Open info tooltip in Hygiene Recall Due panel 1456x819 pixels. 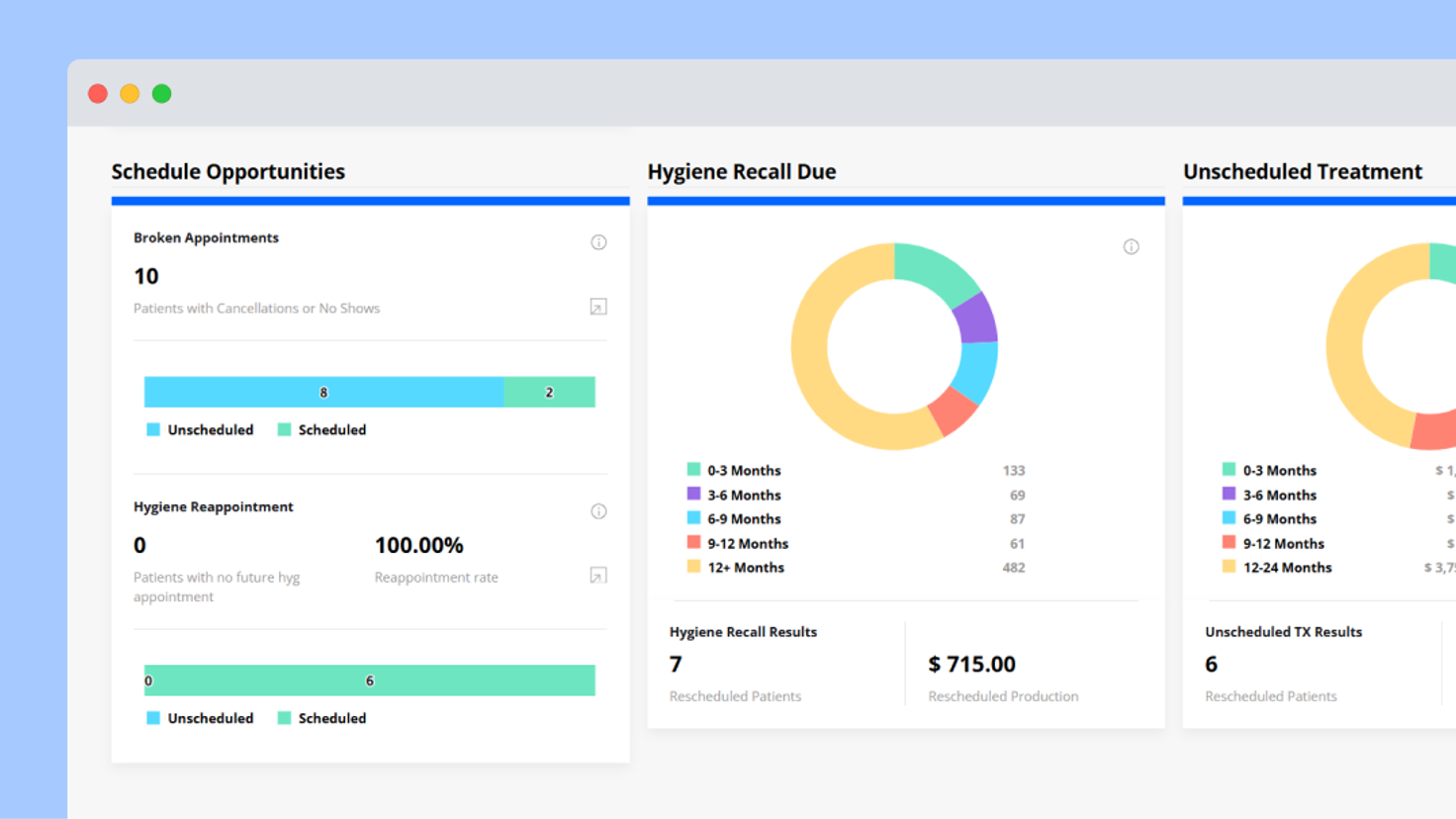click(1132, 246)
